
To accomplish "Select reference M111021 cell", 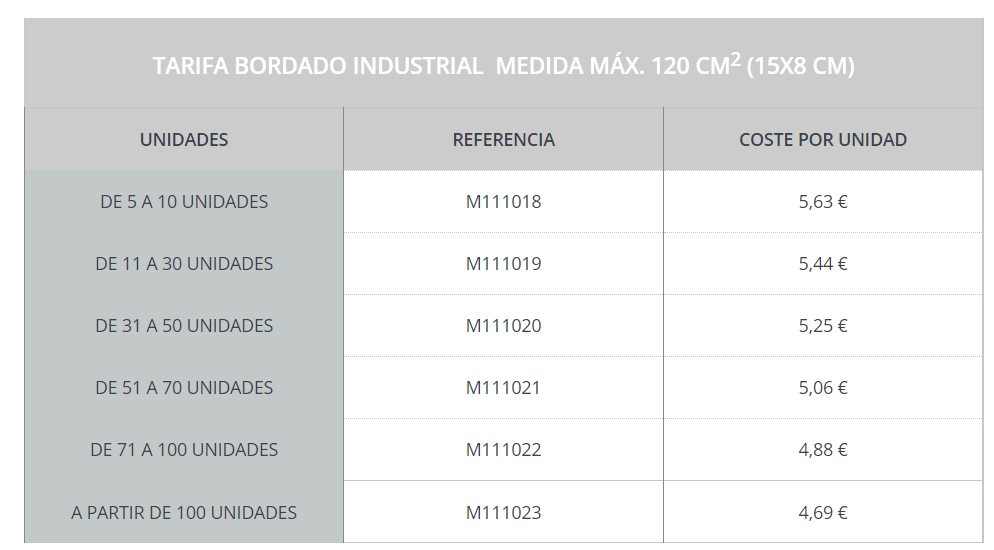I will click(503, 388).
